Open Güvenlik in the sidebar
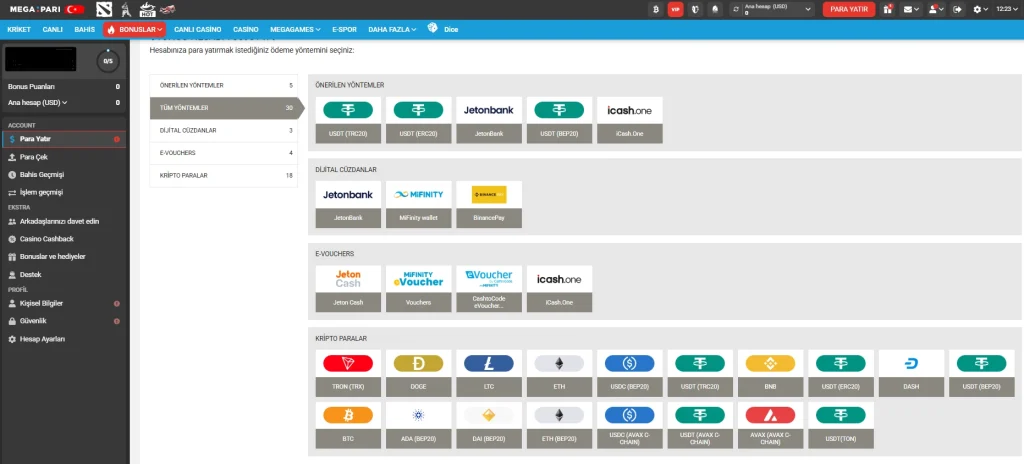1024x464 pixels. tap(63, 321)
